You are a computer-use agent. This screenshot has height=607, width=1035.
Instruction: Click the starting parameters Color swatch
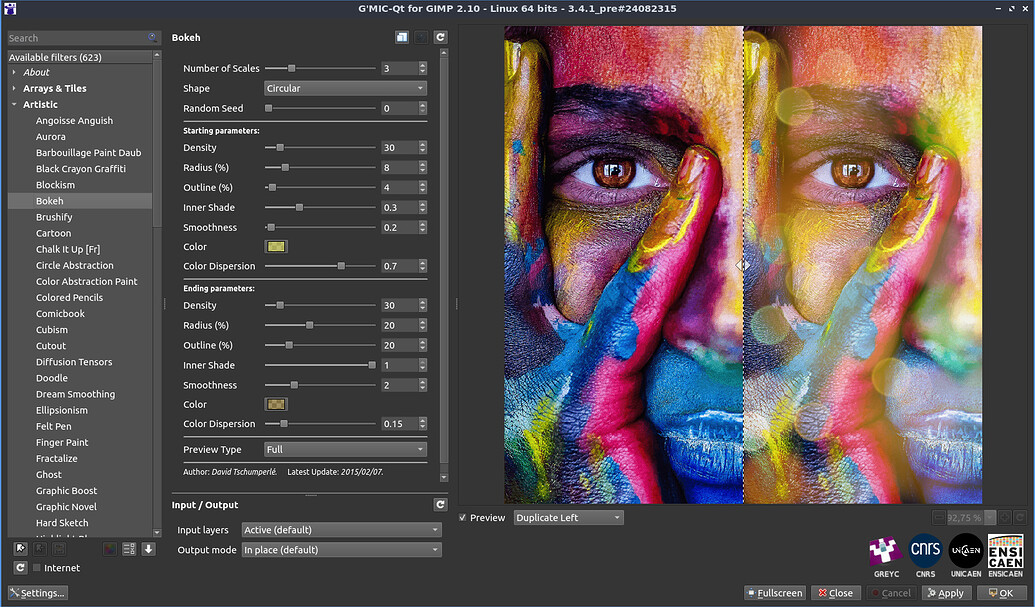[x=275, y=247]
